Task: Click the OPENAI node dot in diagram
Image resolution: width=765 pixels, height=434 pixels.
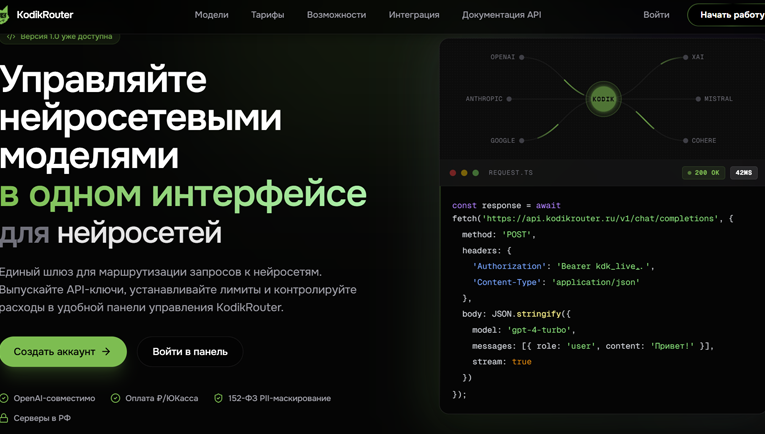Action: tap(522, 57)
